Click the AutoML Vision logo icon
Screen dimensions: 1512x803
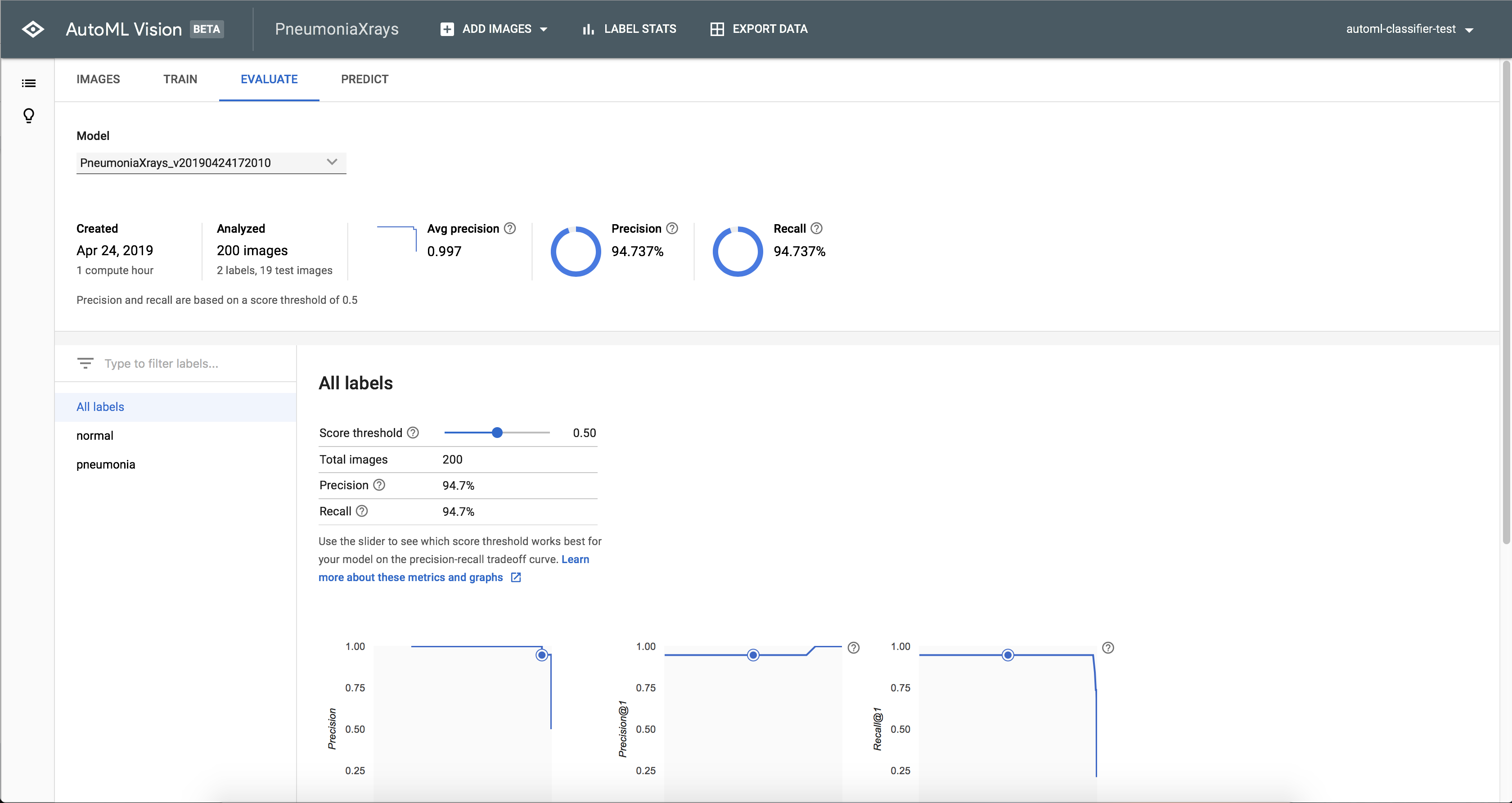[x=33, y=29]
